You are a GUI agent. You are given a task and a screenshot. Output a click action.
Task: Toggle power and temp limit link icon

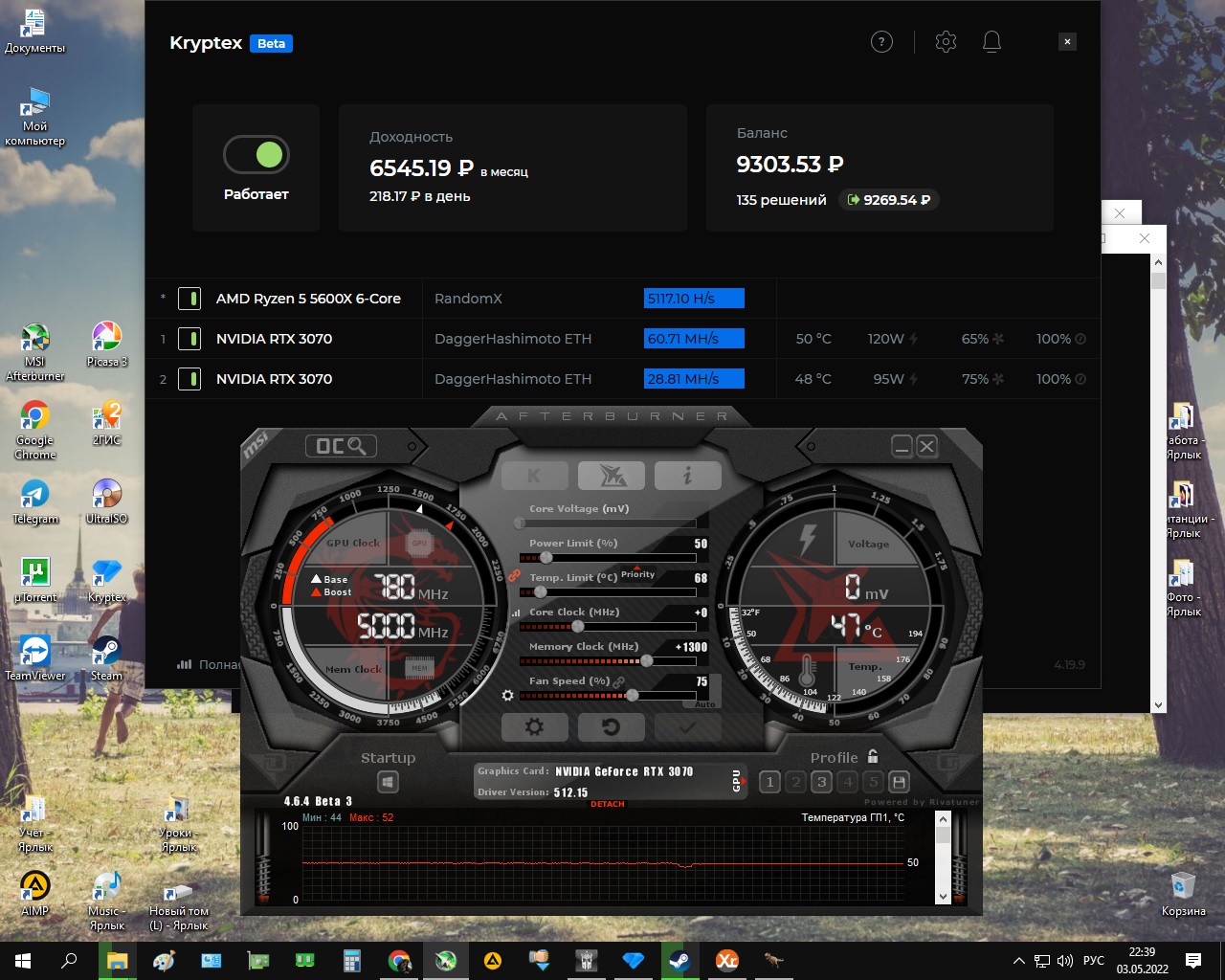click(x=514, y=575)
